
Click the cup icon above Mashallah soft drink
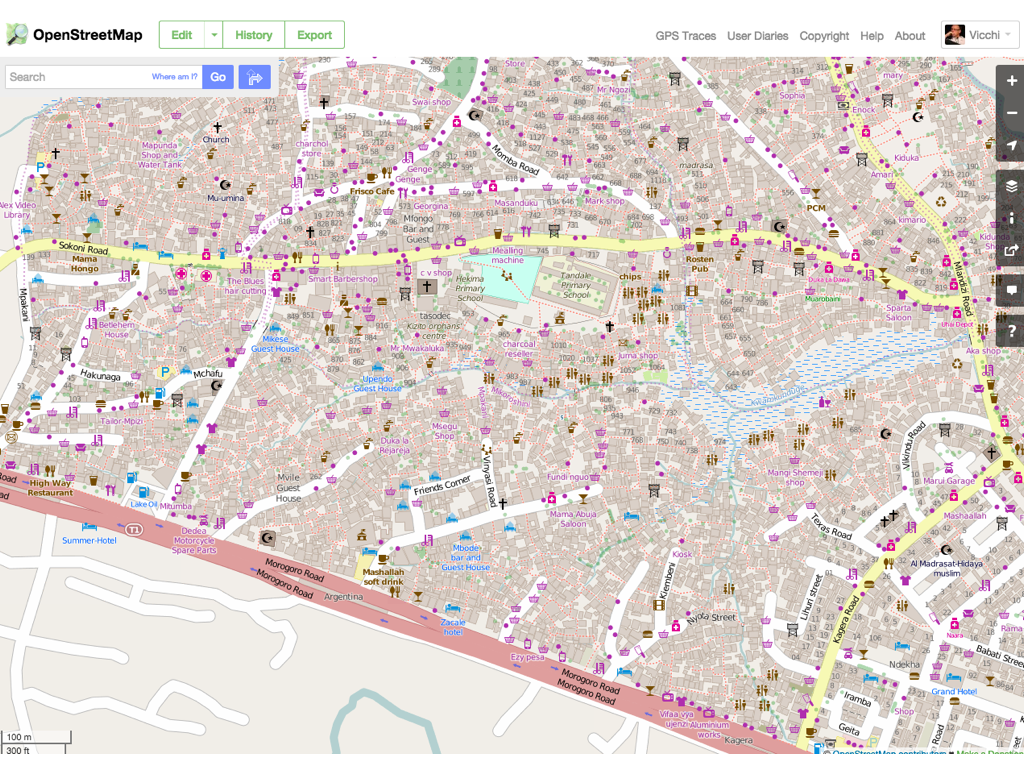click(x=383, y=558)
